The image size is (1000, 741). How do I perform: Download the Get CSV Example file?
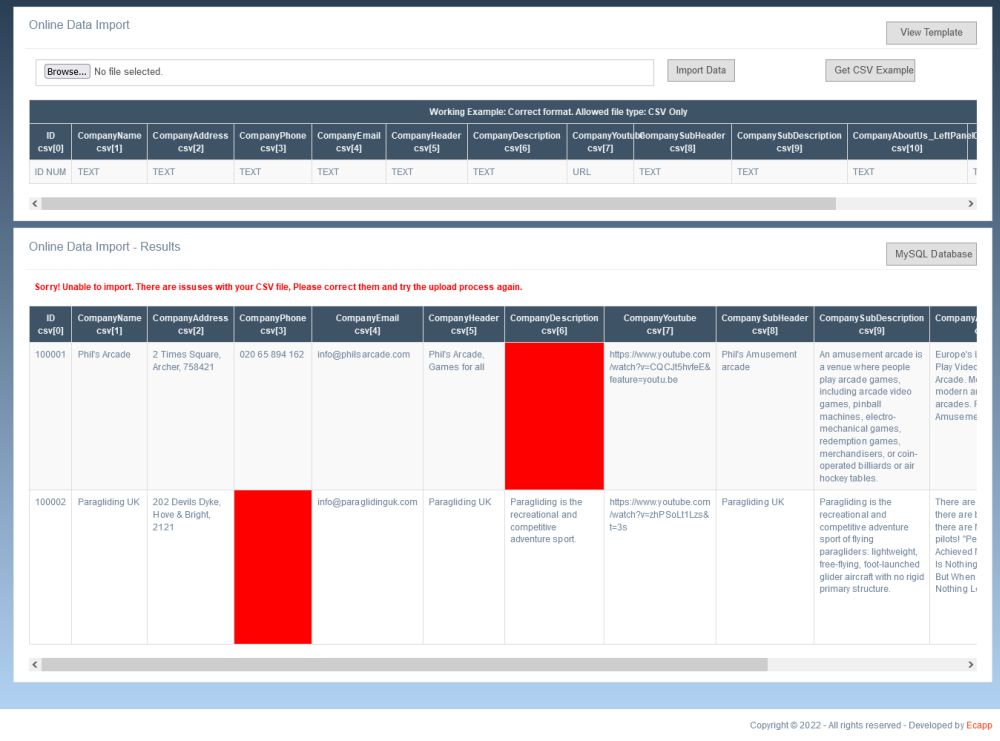870,70
